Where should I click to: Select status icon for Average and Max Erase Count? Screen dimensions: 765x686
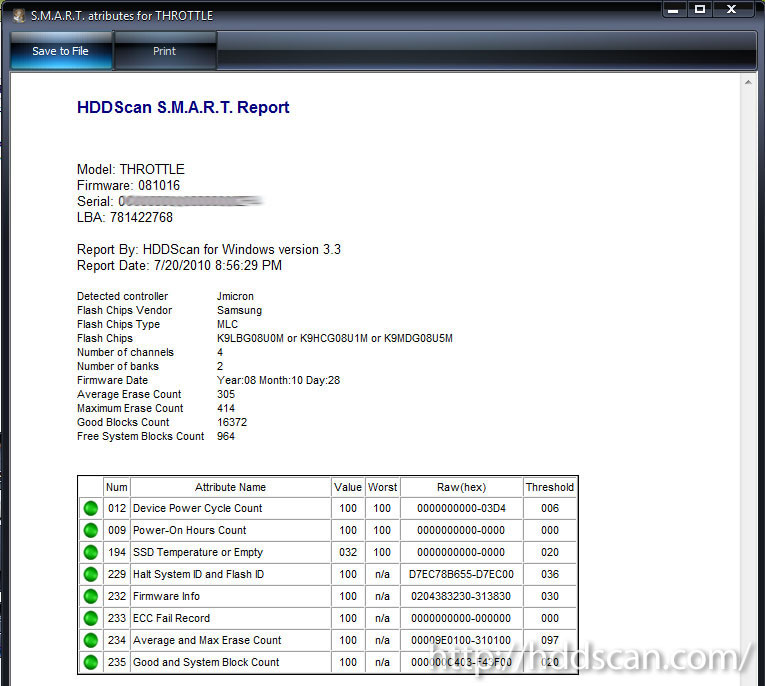[91, 640]
